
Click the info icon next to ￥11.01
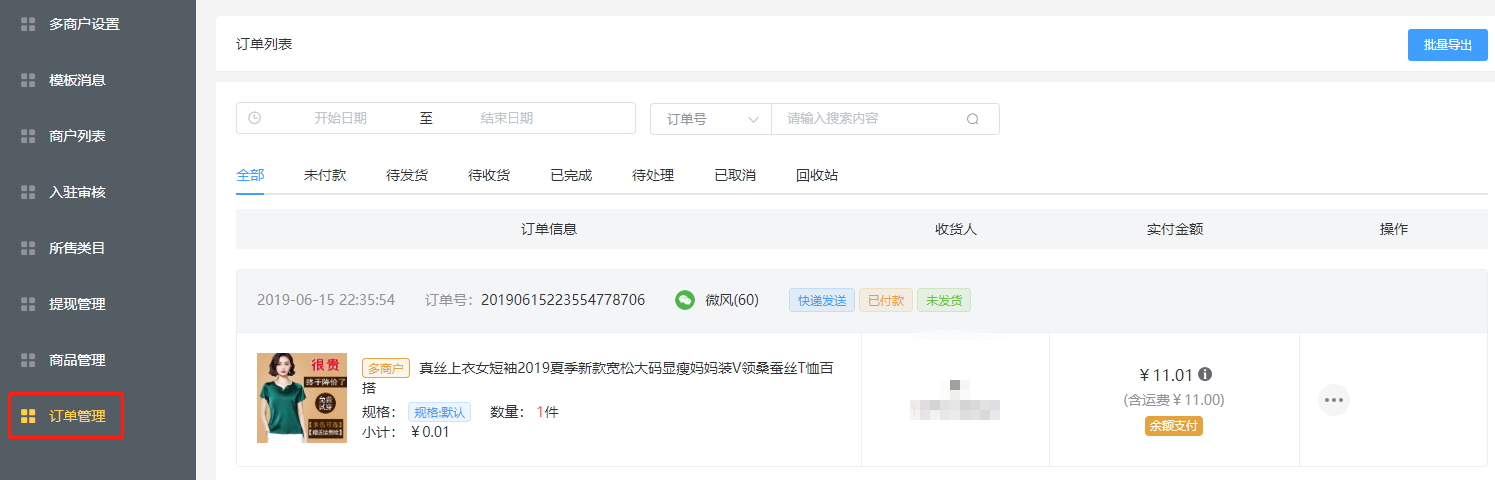1205,375
